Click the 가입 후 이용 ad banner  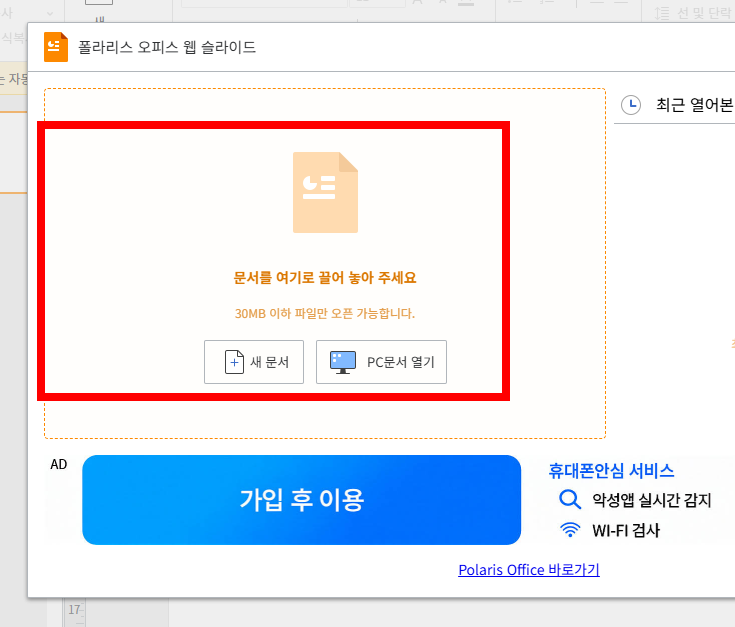click(301, 500)
